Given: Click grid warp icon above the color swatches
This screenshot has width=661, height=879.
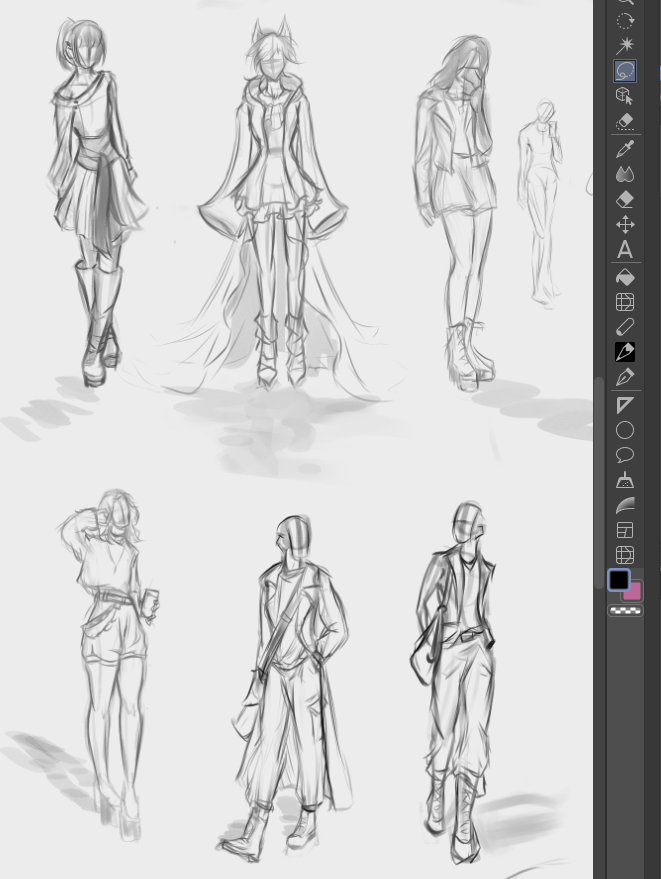Looking at the screenshot, I should pos(625,555).
